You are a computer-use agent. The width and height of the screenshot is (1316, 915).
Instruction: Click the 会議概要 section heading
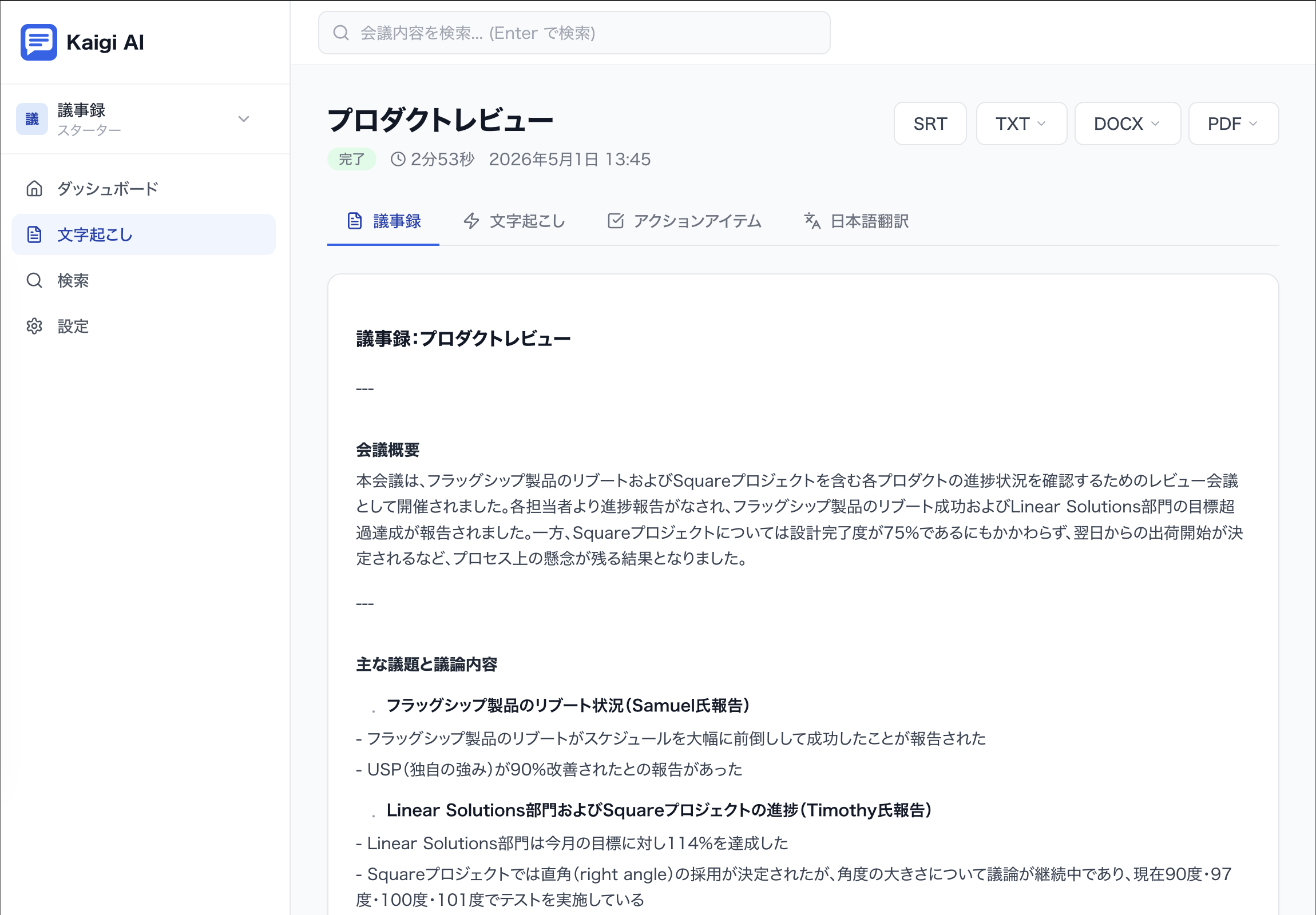387,449
